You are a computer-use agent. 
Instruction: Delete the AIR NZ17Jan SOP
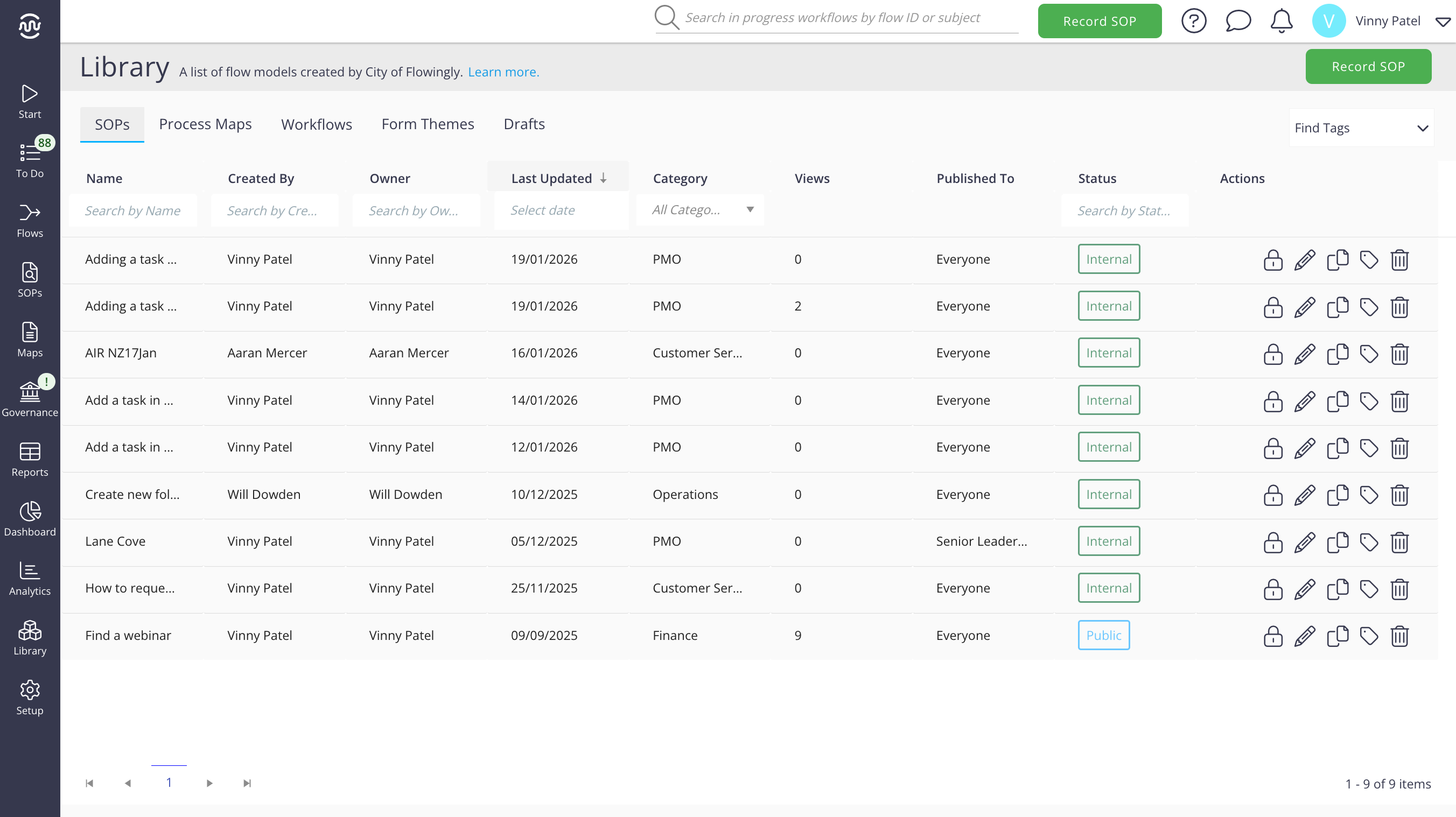tap(1399, 354)
